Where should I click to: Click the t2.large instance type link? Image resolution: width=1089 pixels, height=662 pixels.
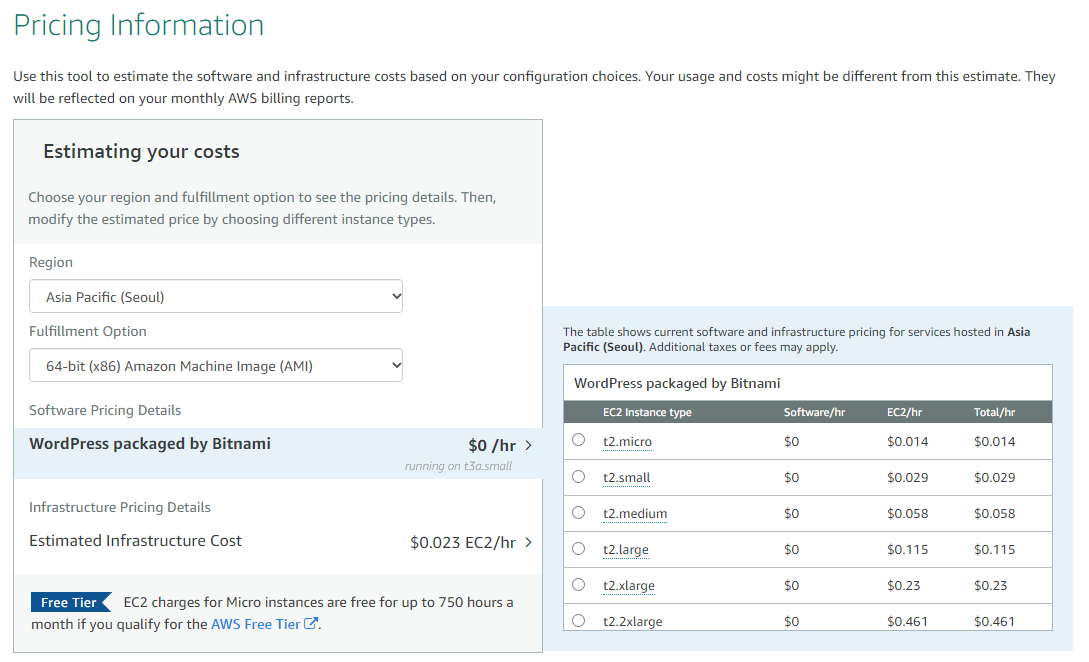(626, 550)
